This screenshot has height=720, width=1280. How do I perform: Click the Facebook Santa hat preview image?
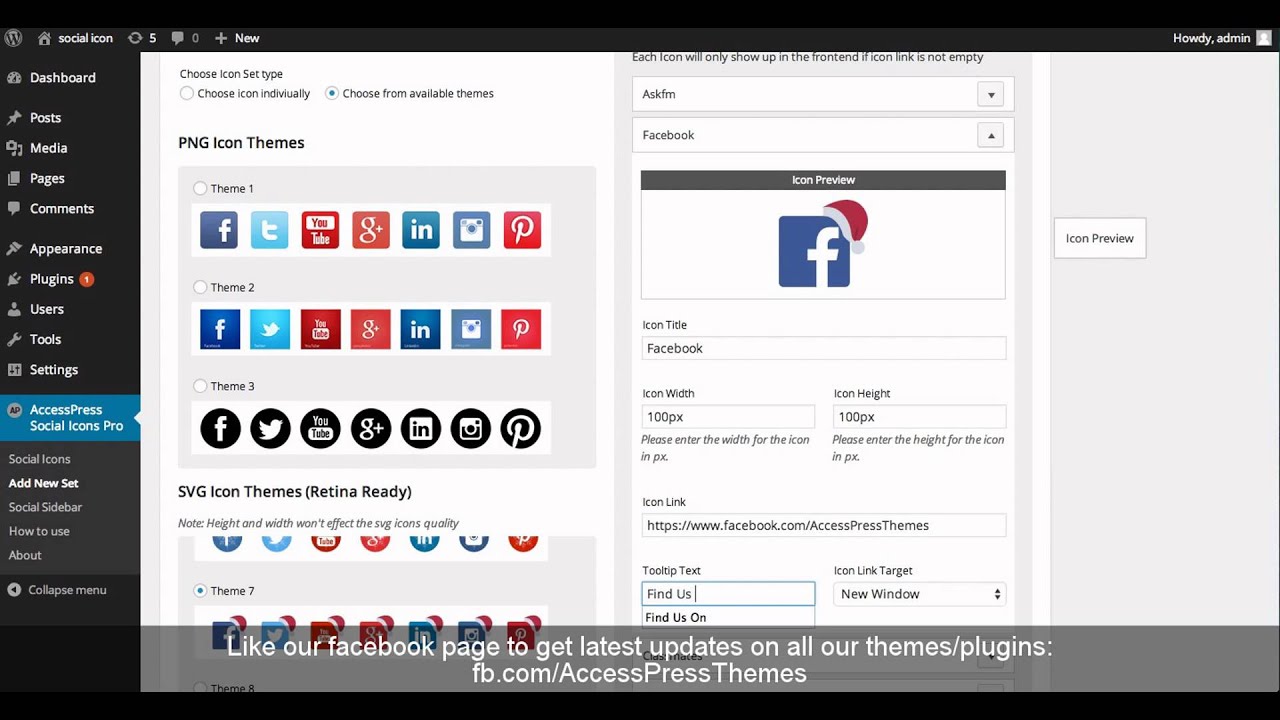823,244
